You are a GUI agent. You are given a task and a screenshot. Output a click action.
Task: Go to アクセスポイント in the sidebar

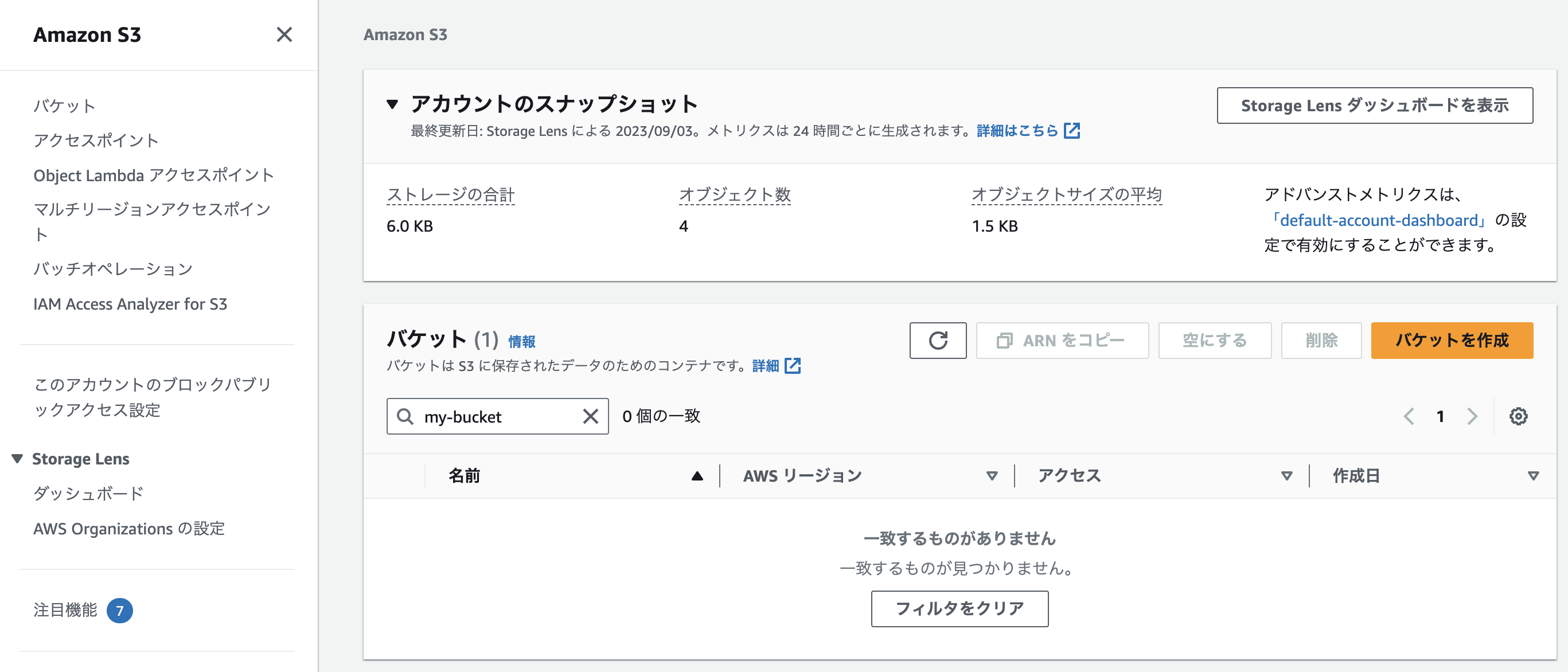point(96,140)
